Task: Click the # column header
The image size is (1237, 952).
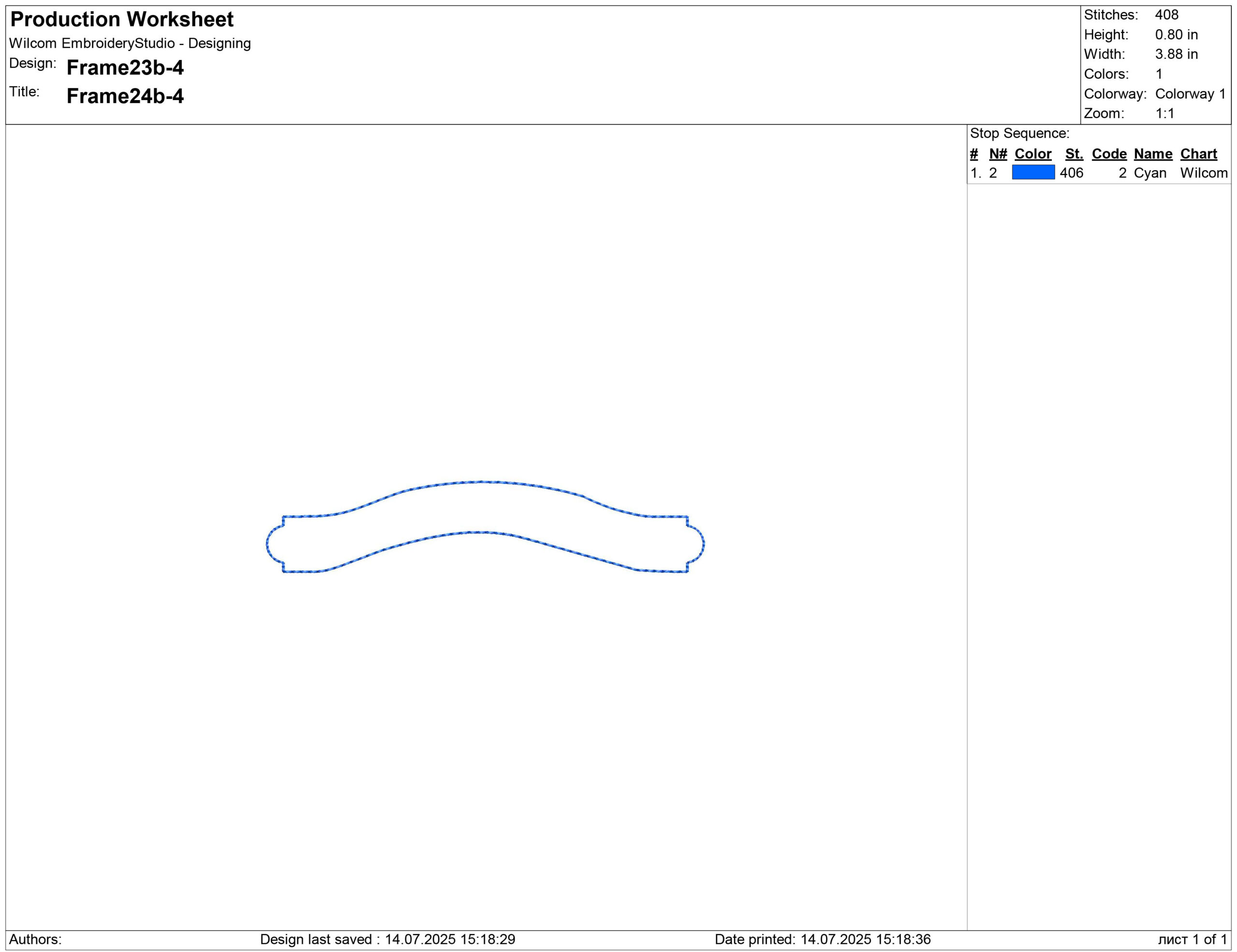Action: (974, 154)
